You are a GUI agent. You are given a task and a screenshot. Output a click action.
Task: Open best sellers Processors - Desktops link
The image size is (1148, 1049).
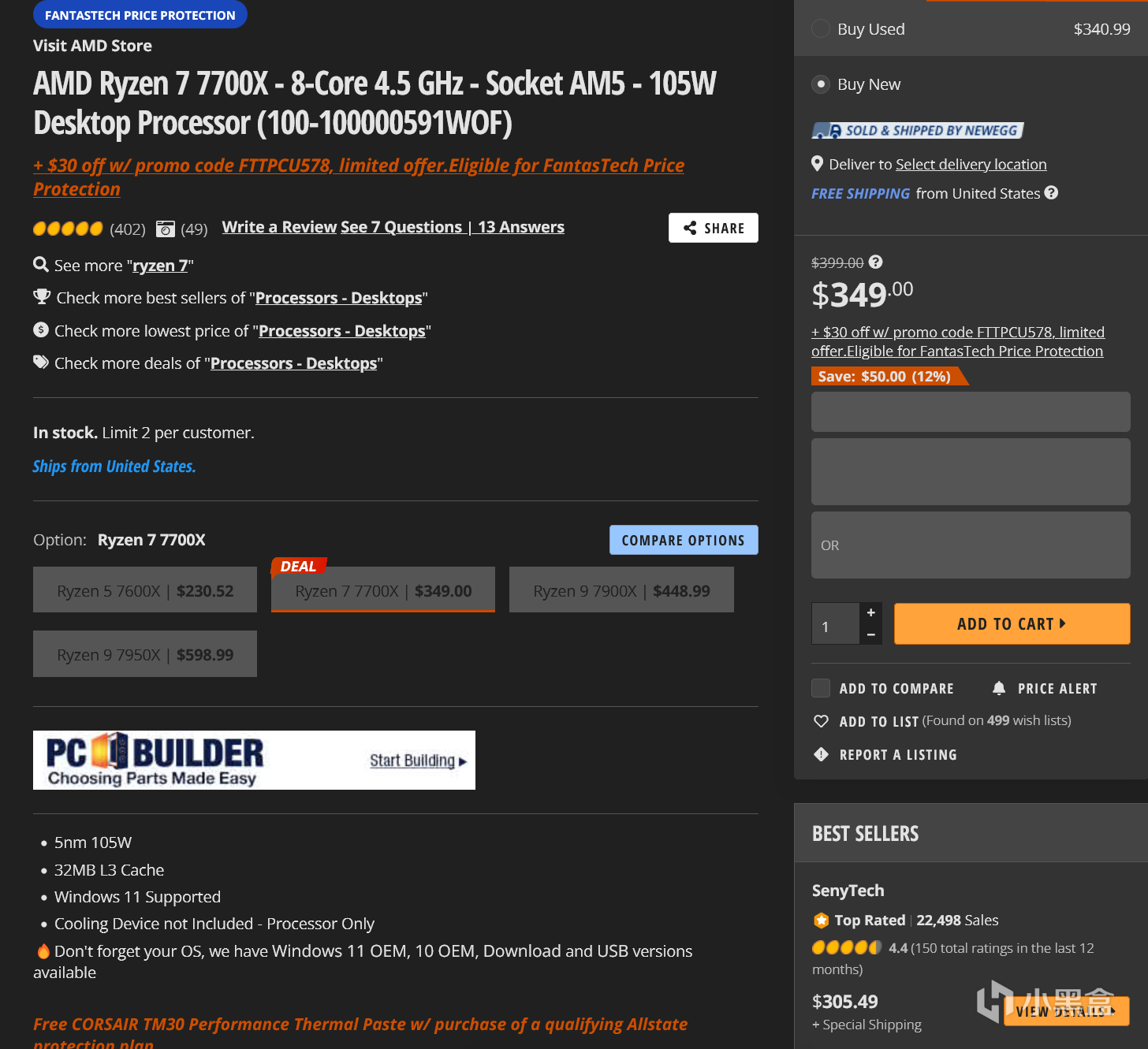point(339,298)
